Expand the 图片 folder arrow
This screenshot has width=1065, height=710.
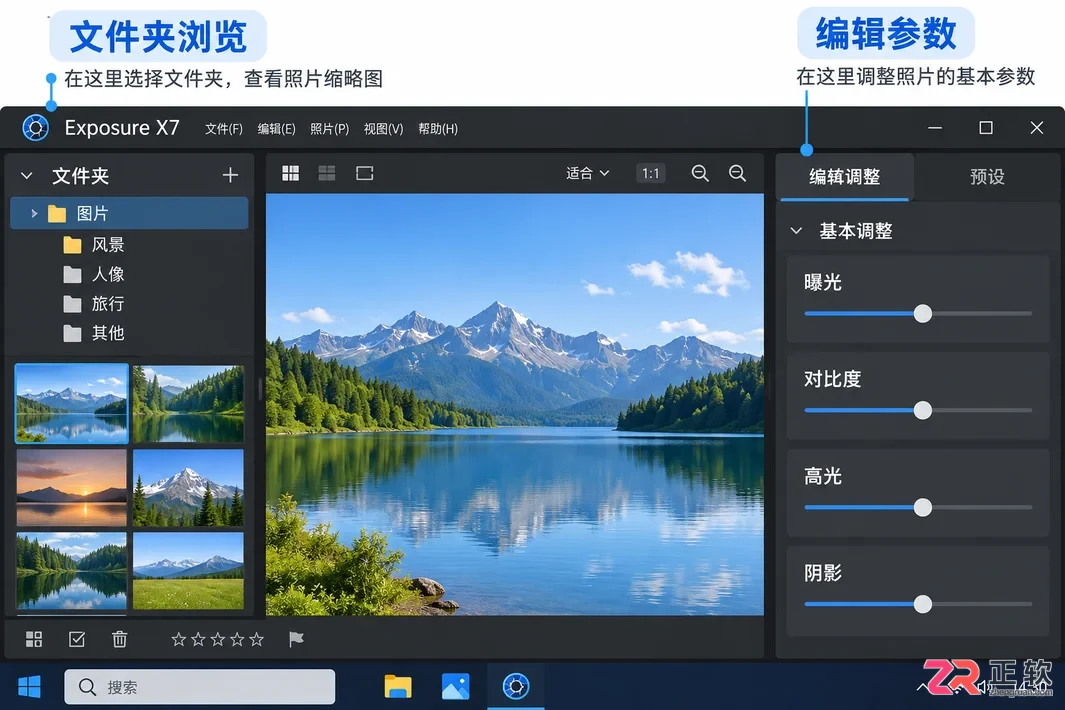click(34, 213)
